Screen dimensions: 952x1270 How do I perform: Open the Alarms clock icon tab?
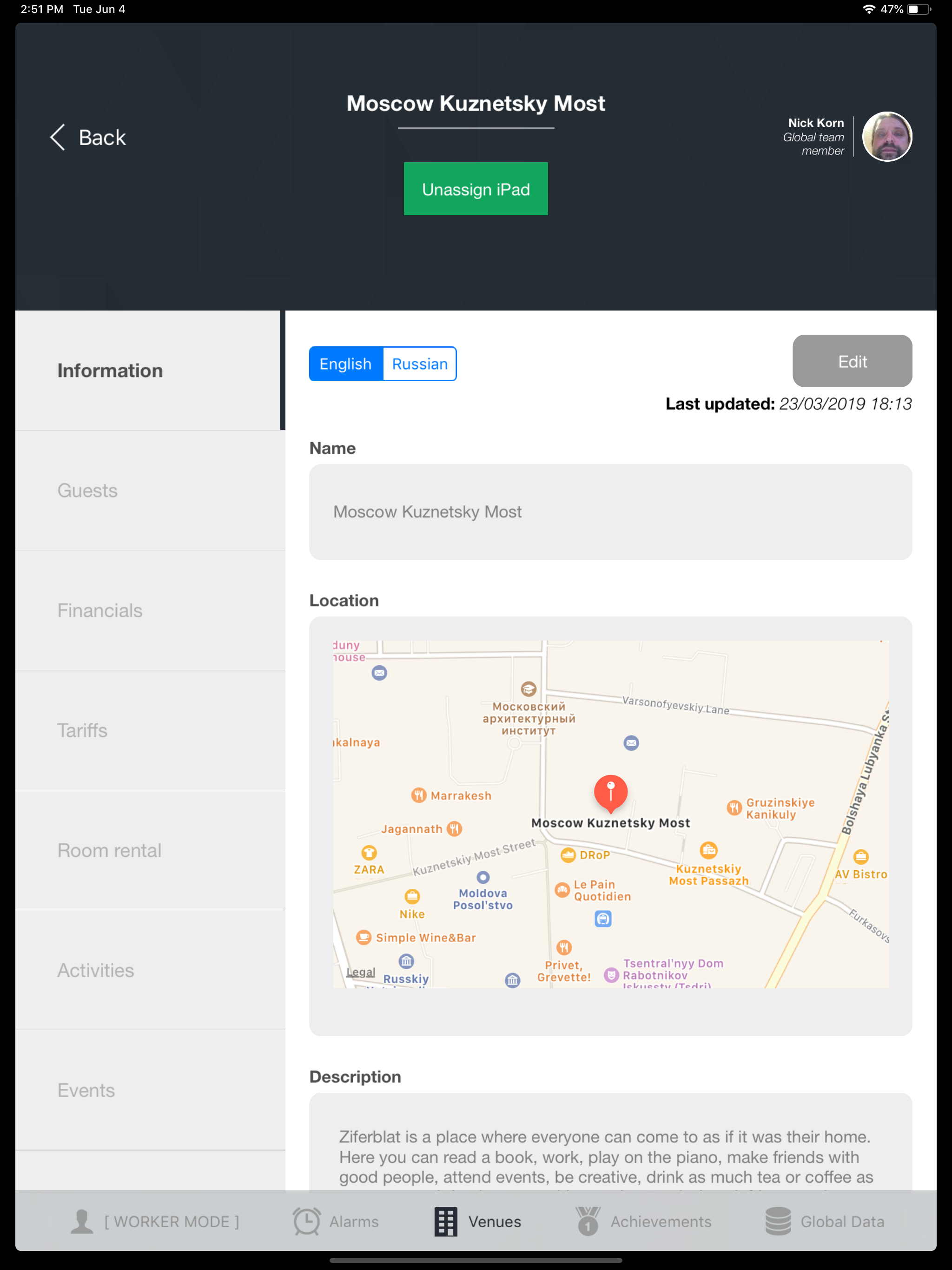307,1221
